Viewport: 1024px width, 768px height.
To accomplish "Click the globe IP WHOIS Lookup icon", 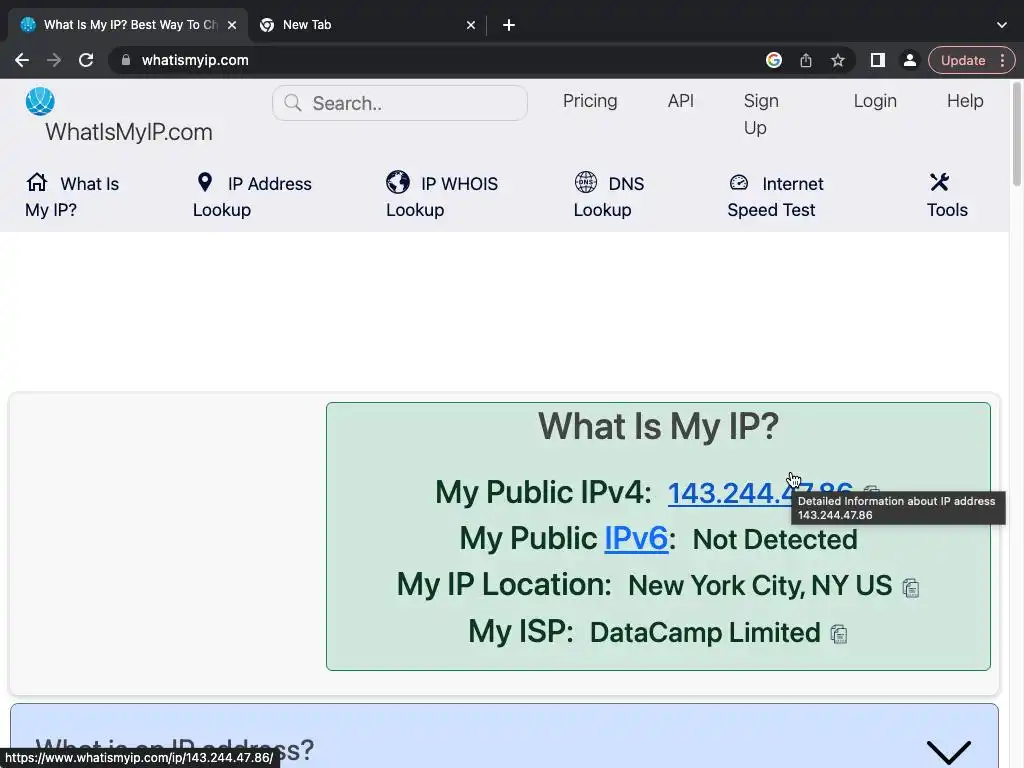I will pyautogui.click(x=398, y=182).
